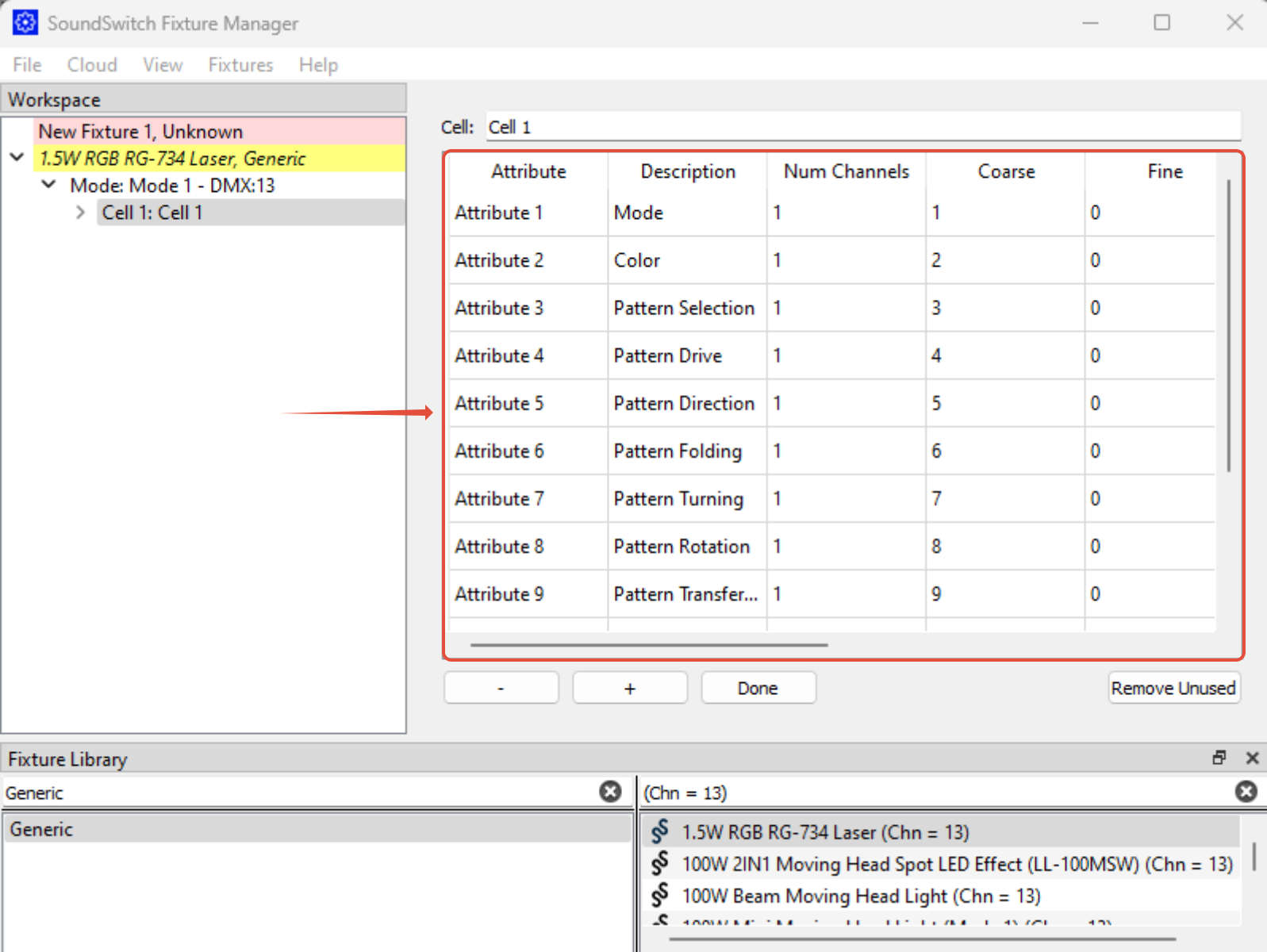Click the fixture list vertical scrollbar
The image size is (1267, 952).
pos(1254,856)
